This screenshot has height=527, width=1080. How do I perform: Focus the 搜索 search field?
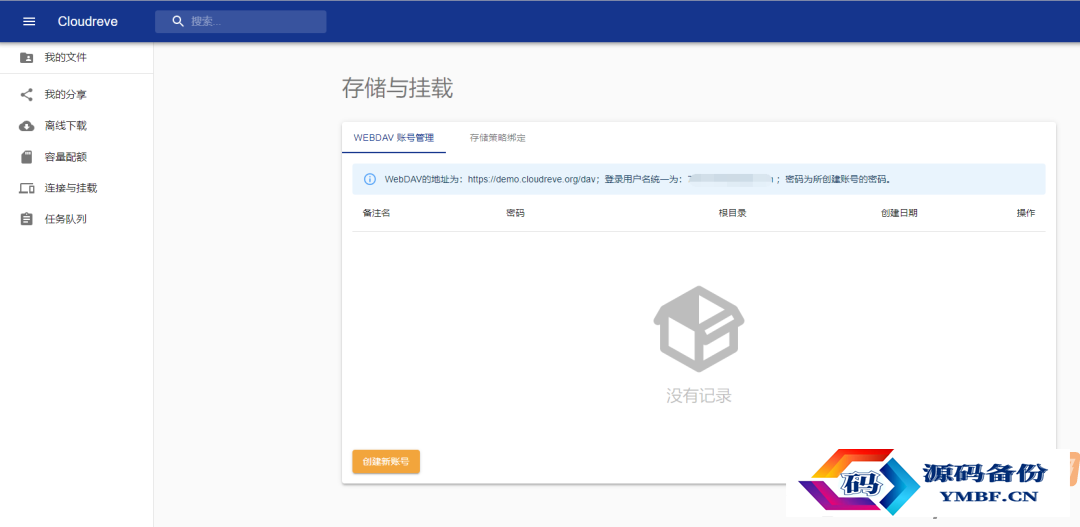240,21
